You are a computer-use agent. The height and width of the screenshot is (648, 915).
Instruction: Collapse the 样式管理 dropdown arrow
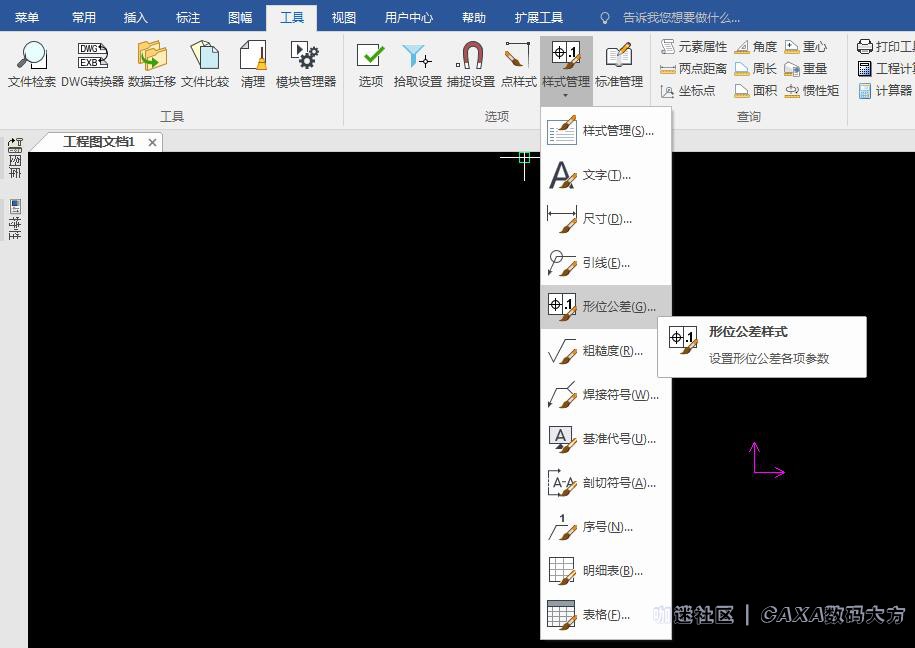pos(566,96)
